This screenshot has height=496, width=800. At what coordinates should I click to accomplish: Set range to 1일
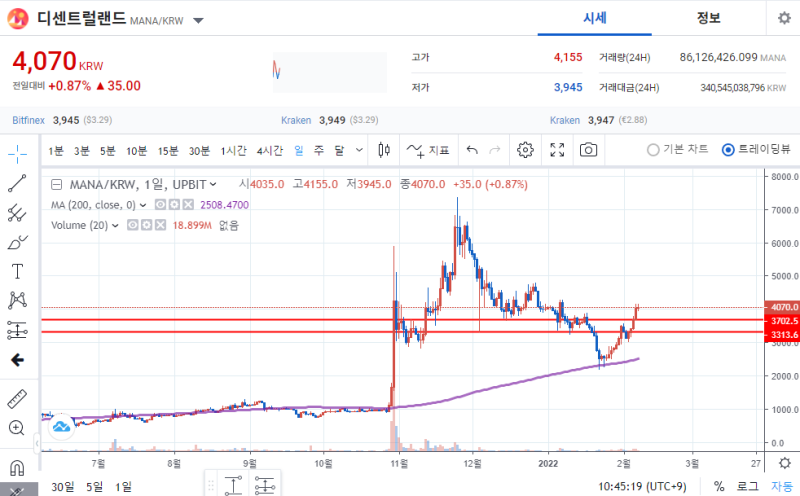123,487
